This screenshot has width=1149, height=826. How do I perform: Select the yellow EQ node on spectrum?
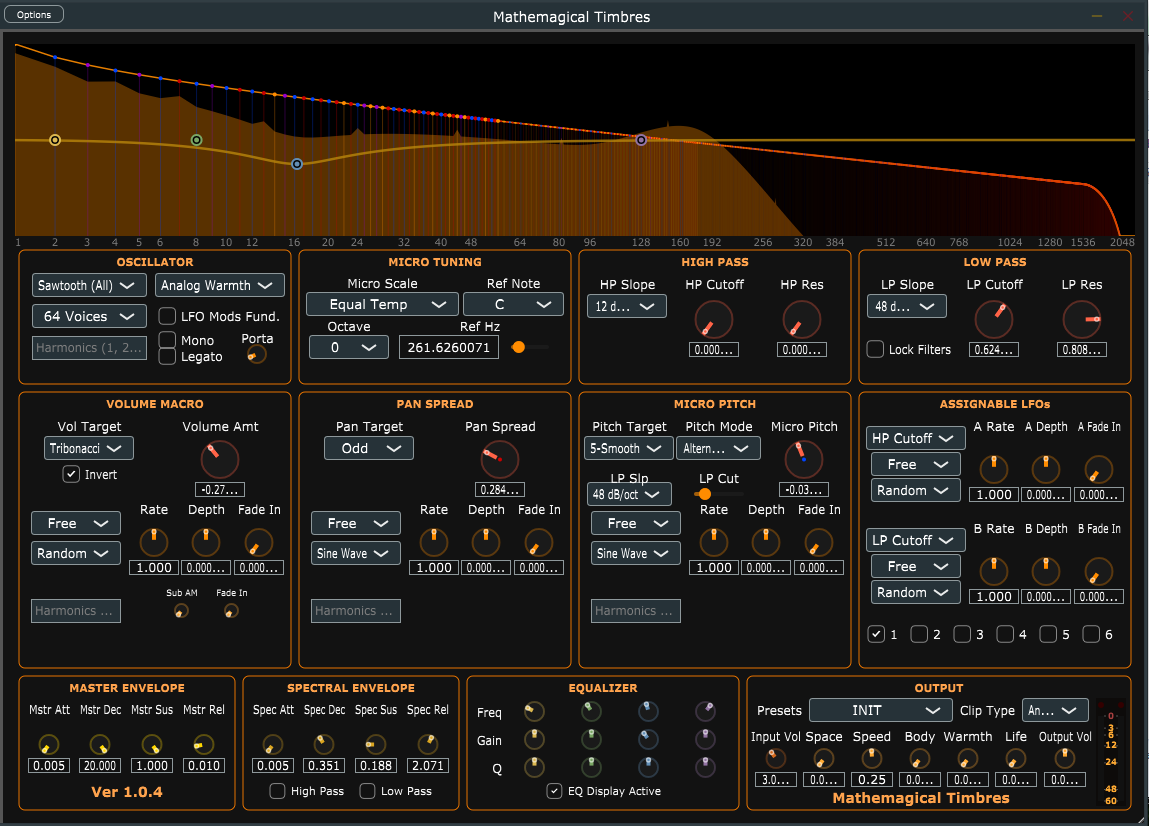coord(55,140)
